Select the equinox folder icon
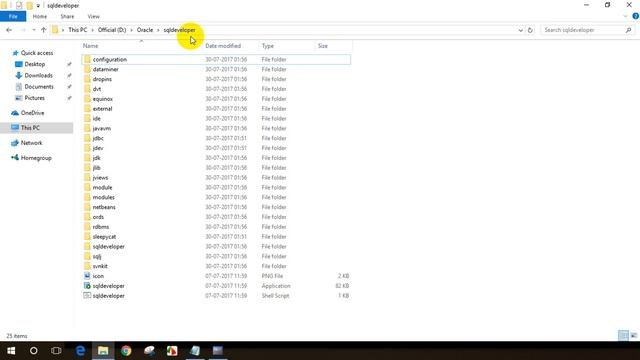Viewport: 640px width, 360px height. pyautogui.click(x=87, y=99)
